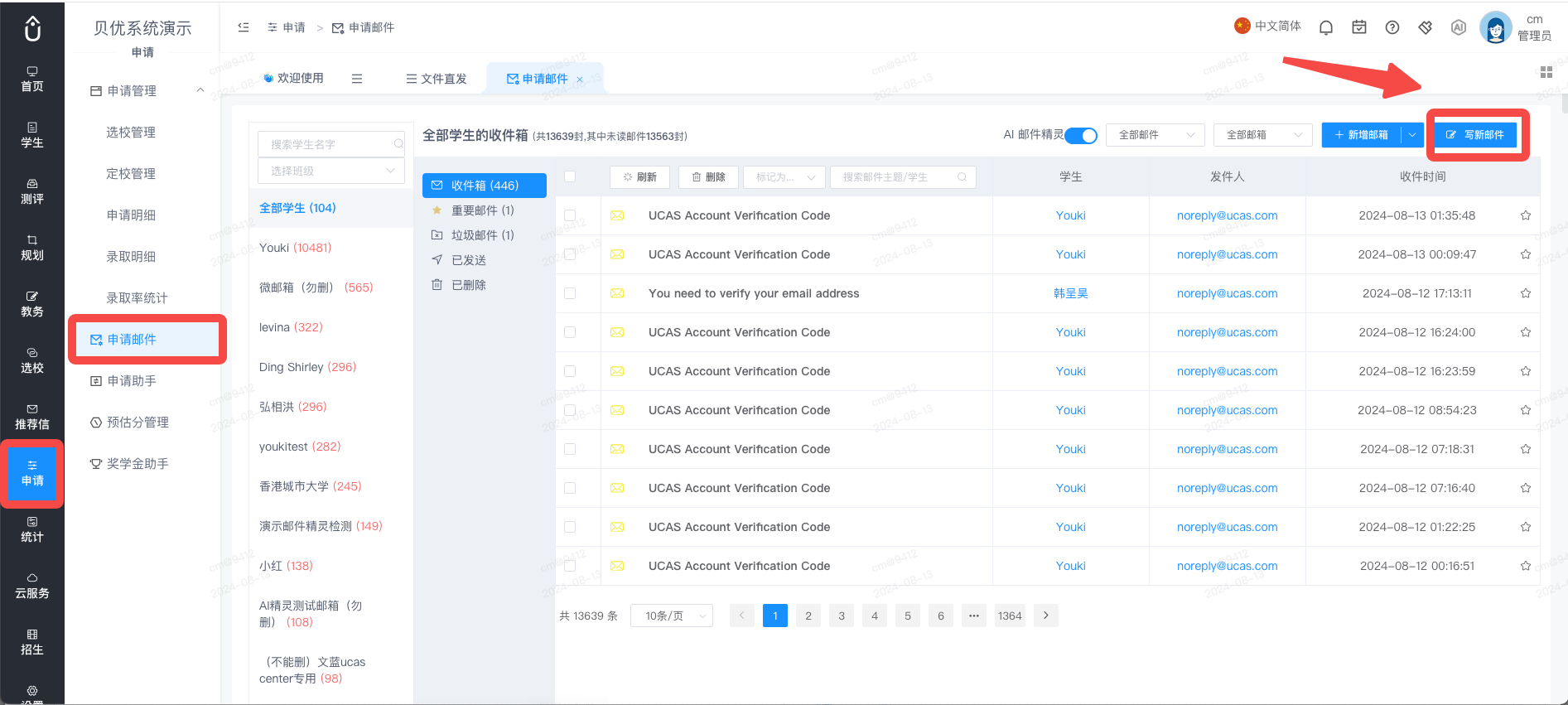Collapse sidebar with the menu fold icon
The height and width of the screenshot is (705, 1568).
pos(244,27)
